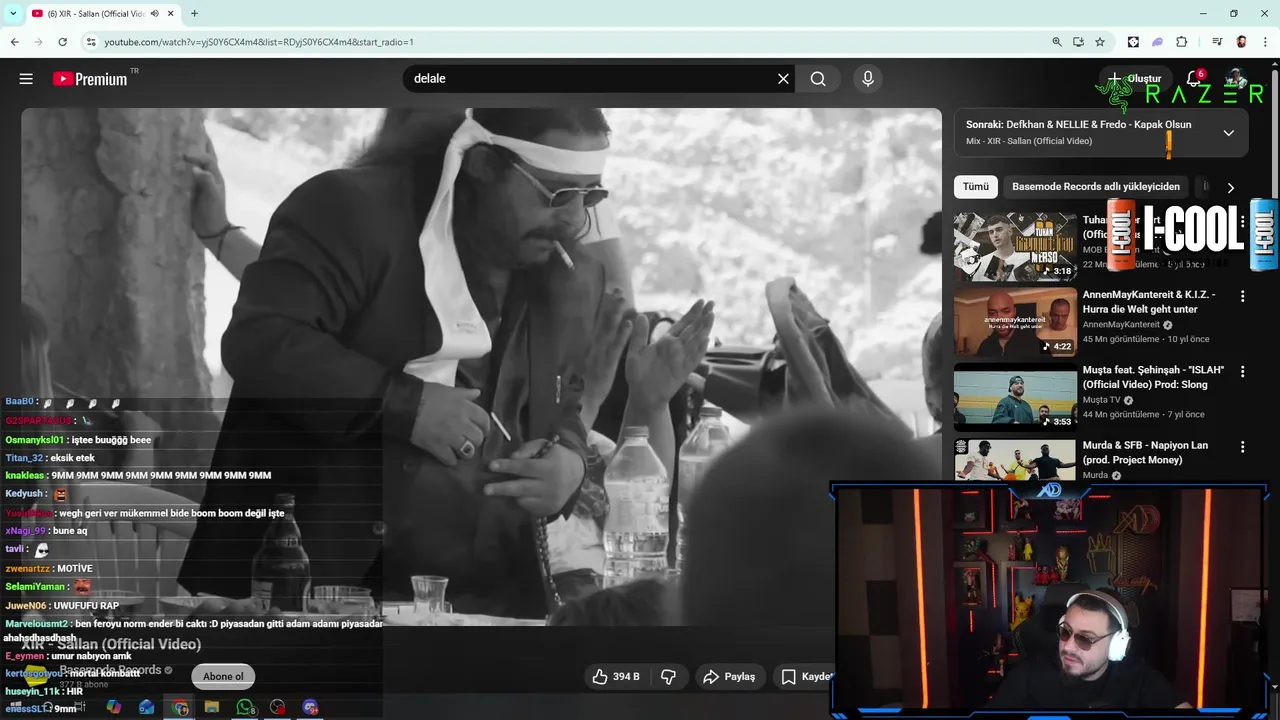Open Discord from the taskbar
Screen dimensions: 1280x720
[x=310, y=707]
